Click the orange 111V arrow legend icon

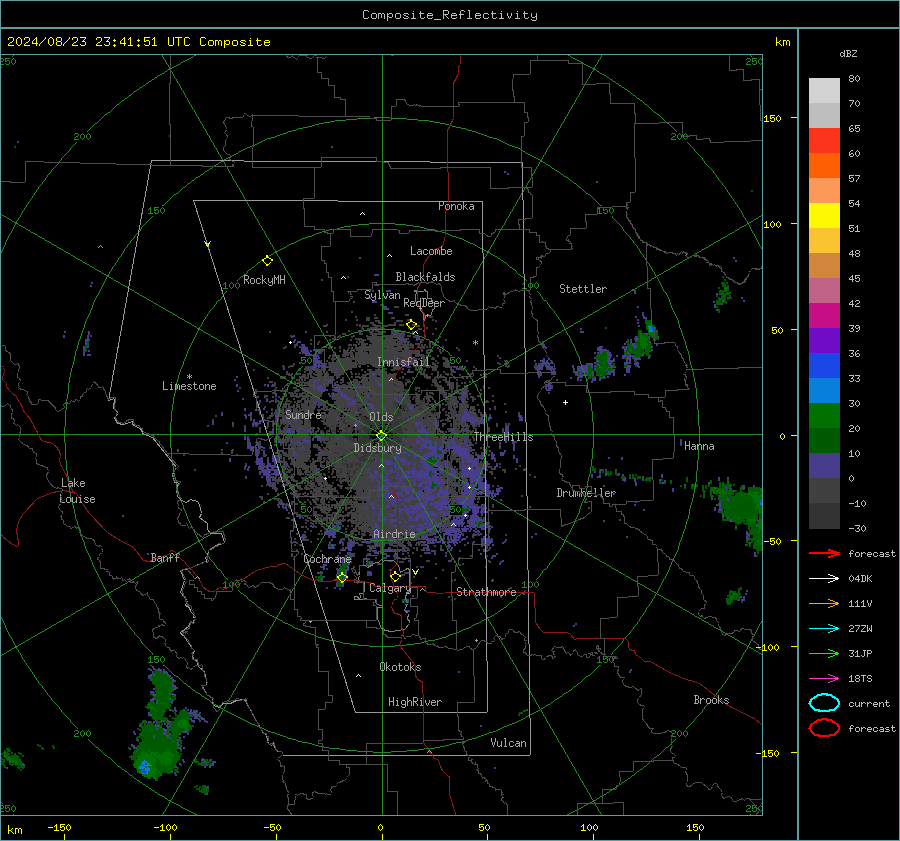pos(824,603)
